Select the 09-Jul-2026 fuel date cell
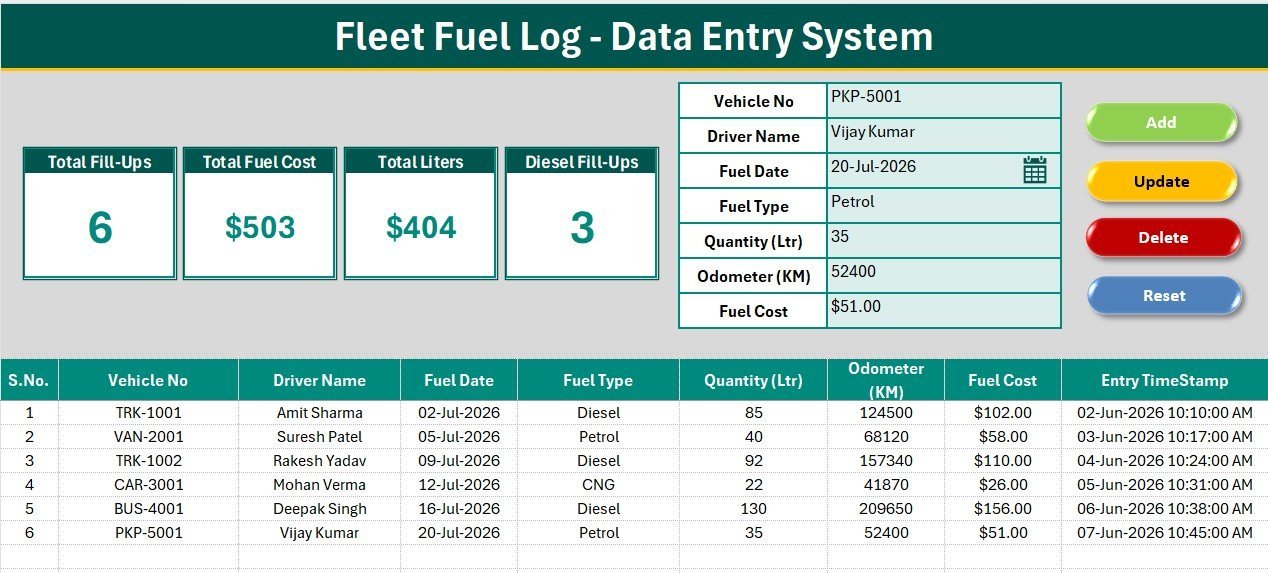1268x573 pixels. point(459,460)
